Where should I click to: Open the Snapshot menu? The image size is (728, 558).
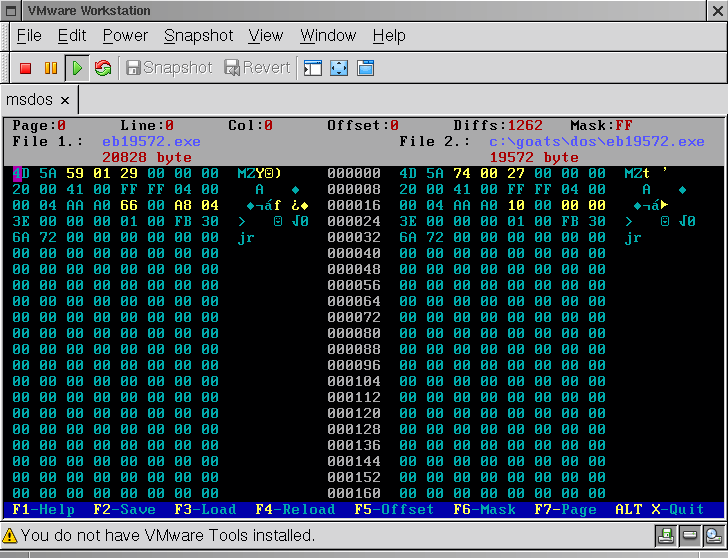[x=198, y=36]
